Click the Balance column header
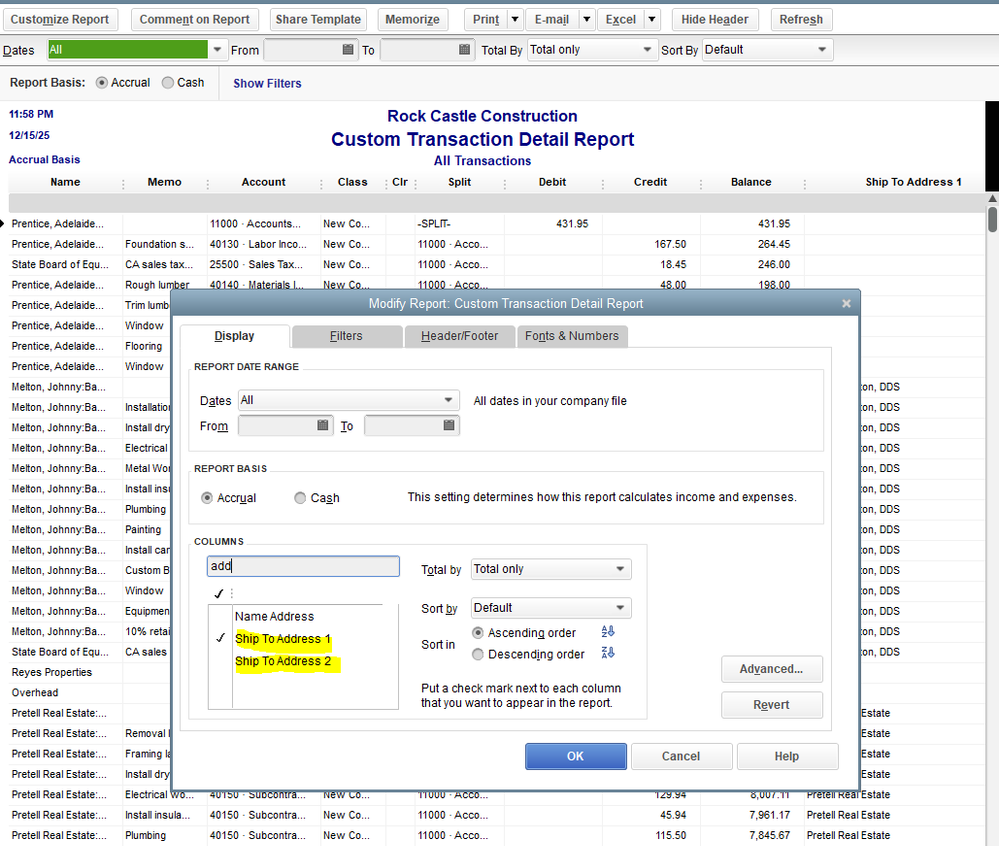The height and width of the screenshot is (846, 999). [751, 182]
